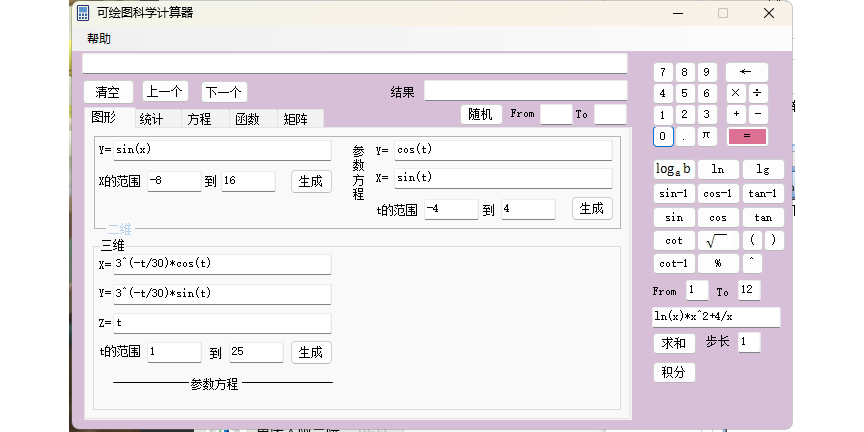The image size is (864, 432).
Task: Insert a closing parenthesis
Action: pyautogui.click(x=774, y=241)
